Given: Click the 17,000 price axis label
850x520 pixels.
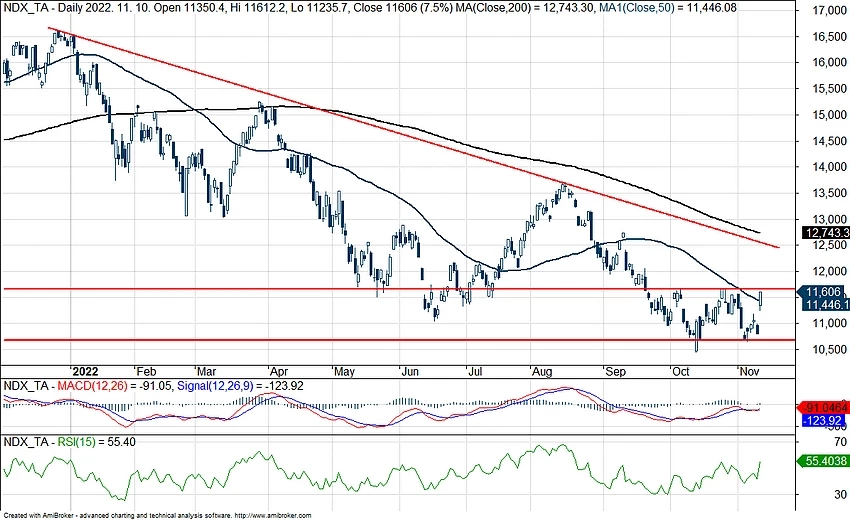Looking at the screenshot, I should tap(829, 10).
